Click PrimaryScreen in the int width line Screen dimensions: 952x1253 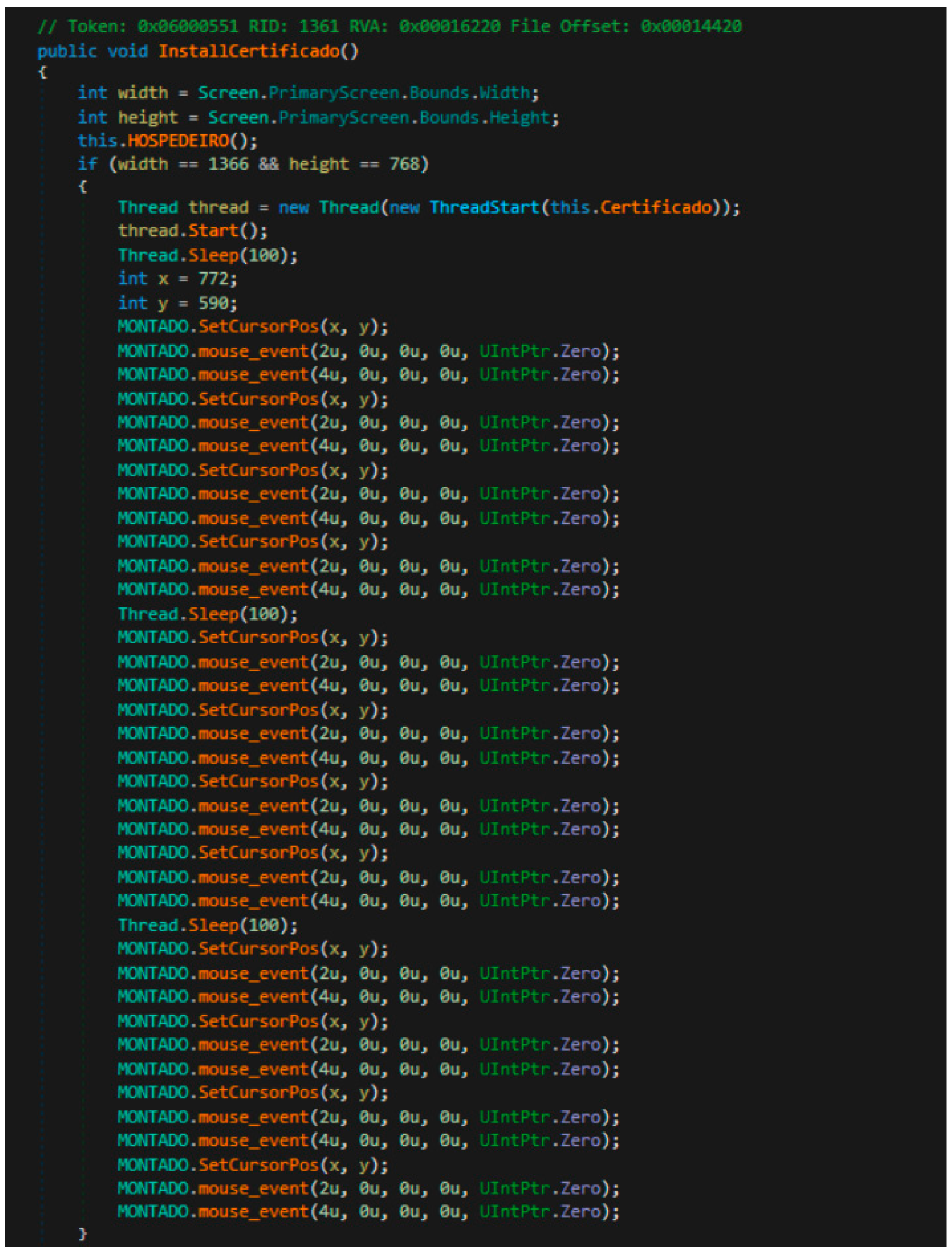click(334, 93)
